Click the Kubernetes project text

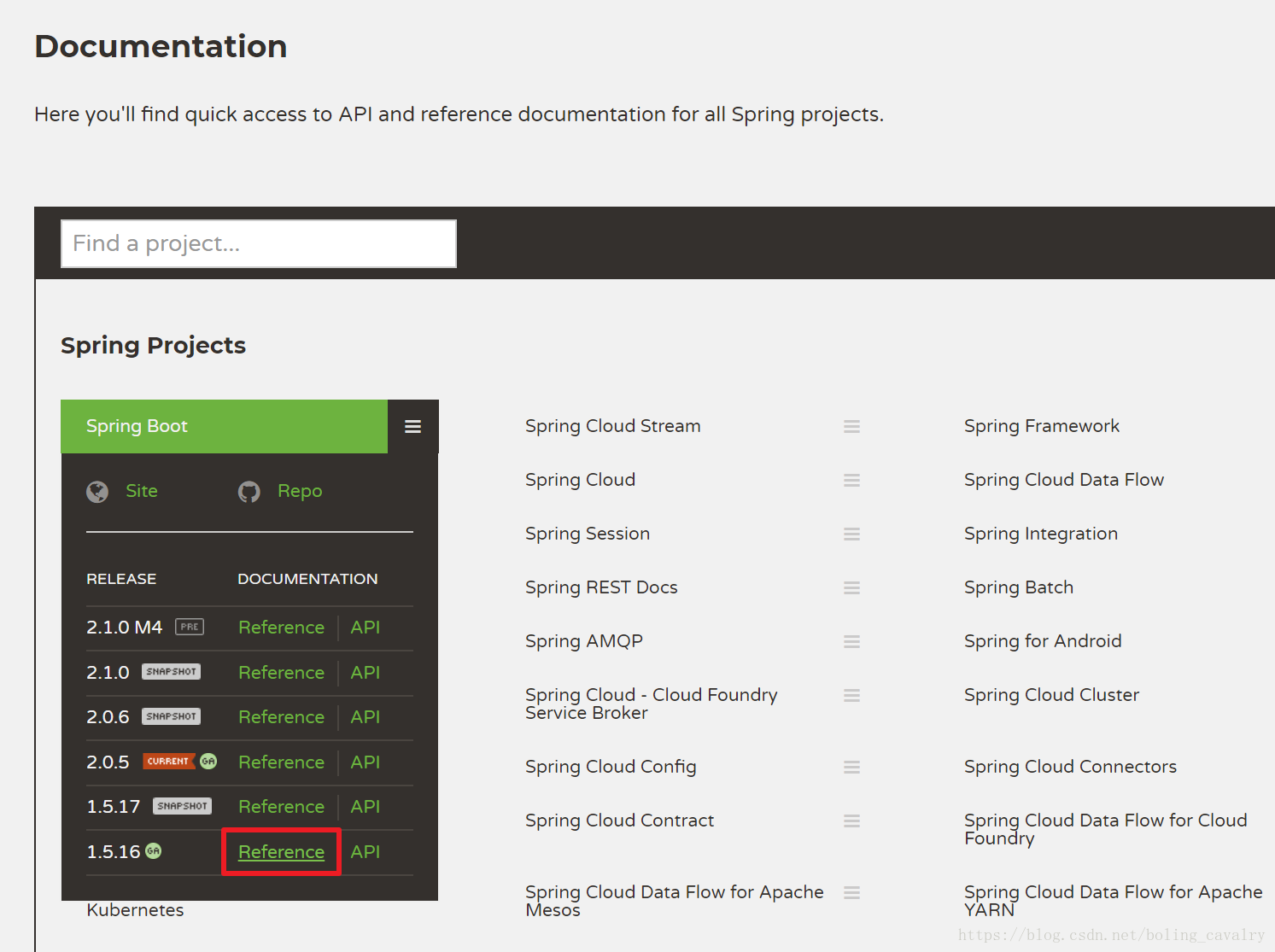pyautogui.click(x=135, y=910)
